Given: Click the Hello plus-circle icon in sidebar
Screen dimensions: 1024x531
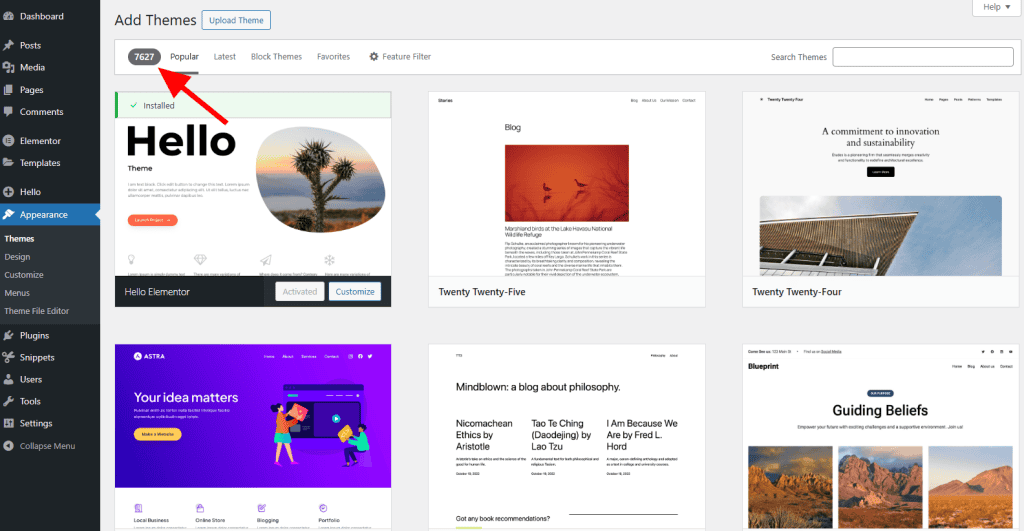Looking at the screenshot, I should pos(8,191).
